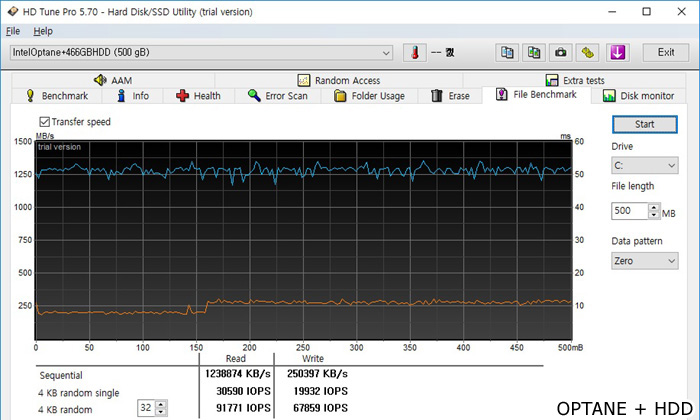Click the temperature thermometer icon
This screenshot has height=420, width=700.
(415, 53)
